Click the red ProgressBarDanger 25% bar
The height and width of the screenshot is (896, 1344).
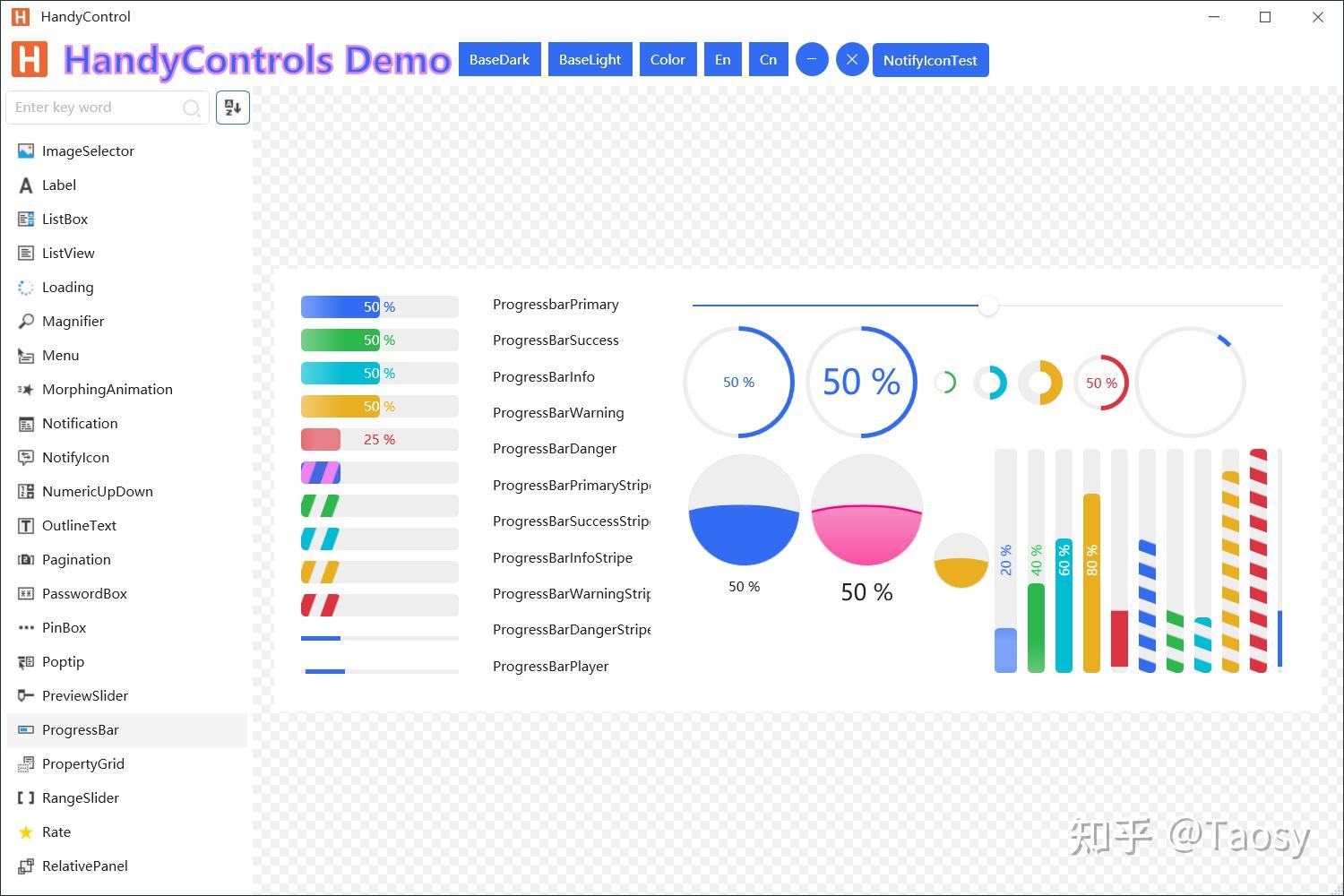(x=380, y=440)
